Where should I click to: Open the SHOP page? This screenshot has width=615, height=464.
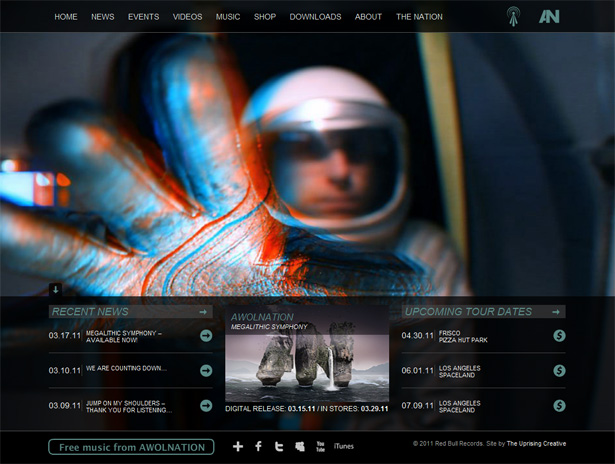click(265, 17)
